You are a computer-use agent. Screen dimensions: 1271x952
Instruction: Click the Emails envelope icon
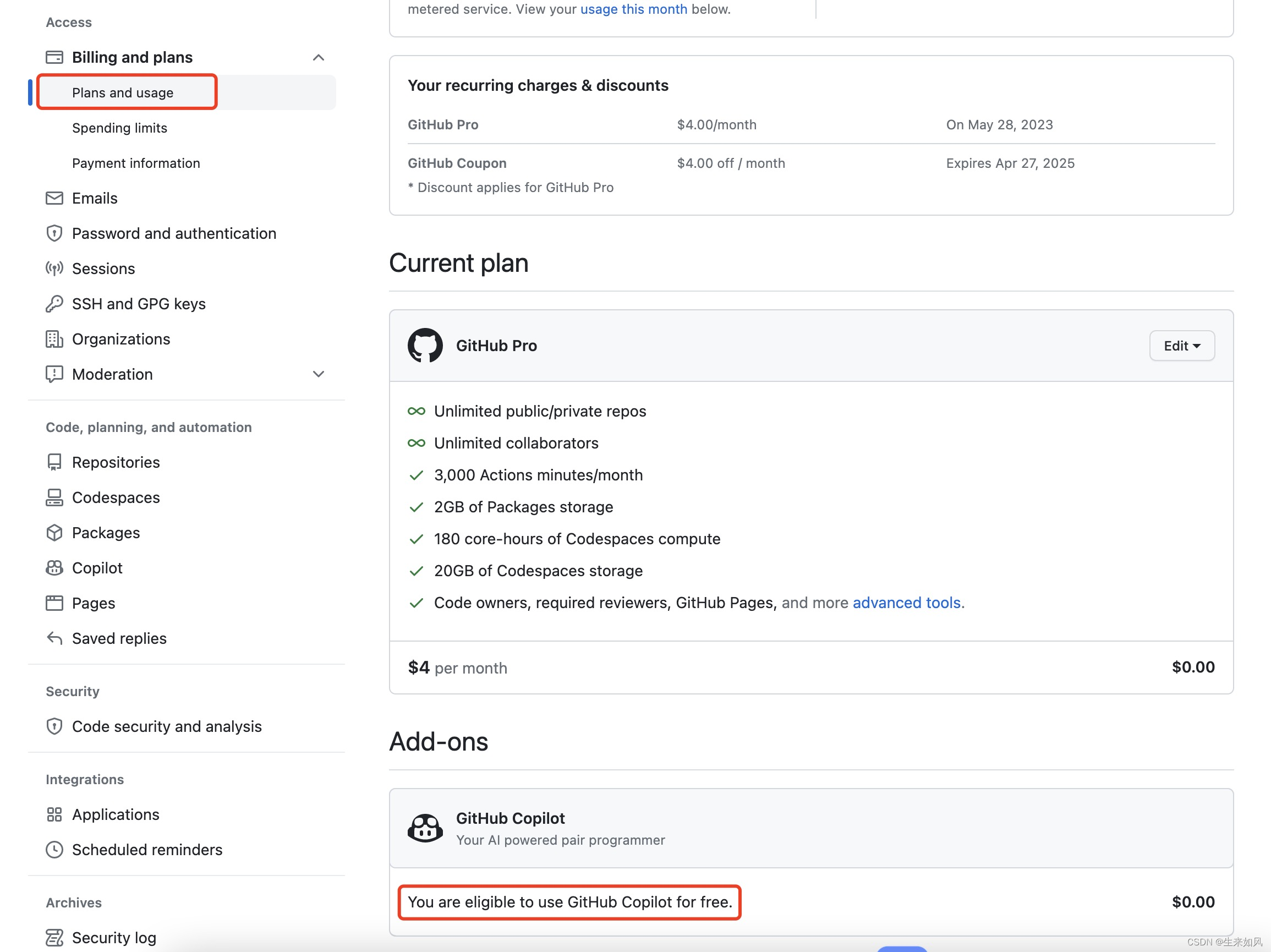pyautogui.click(x=54, y=198)
